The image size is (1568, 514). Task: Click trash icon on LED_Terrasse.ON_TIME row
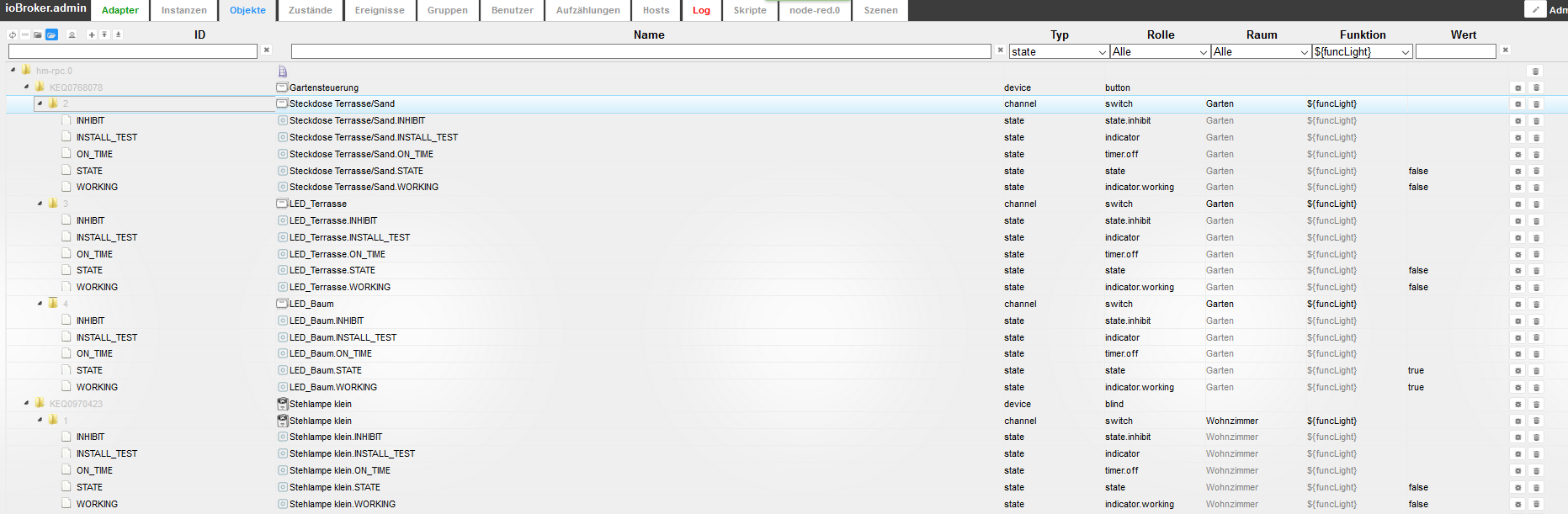(x=1536, y=255)
